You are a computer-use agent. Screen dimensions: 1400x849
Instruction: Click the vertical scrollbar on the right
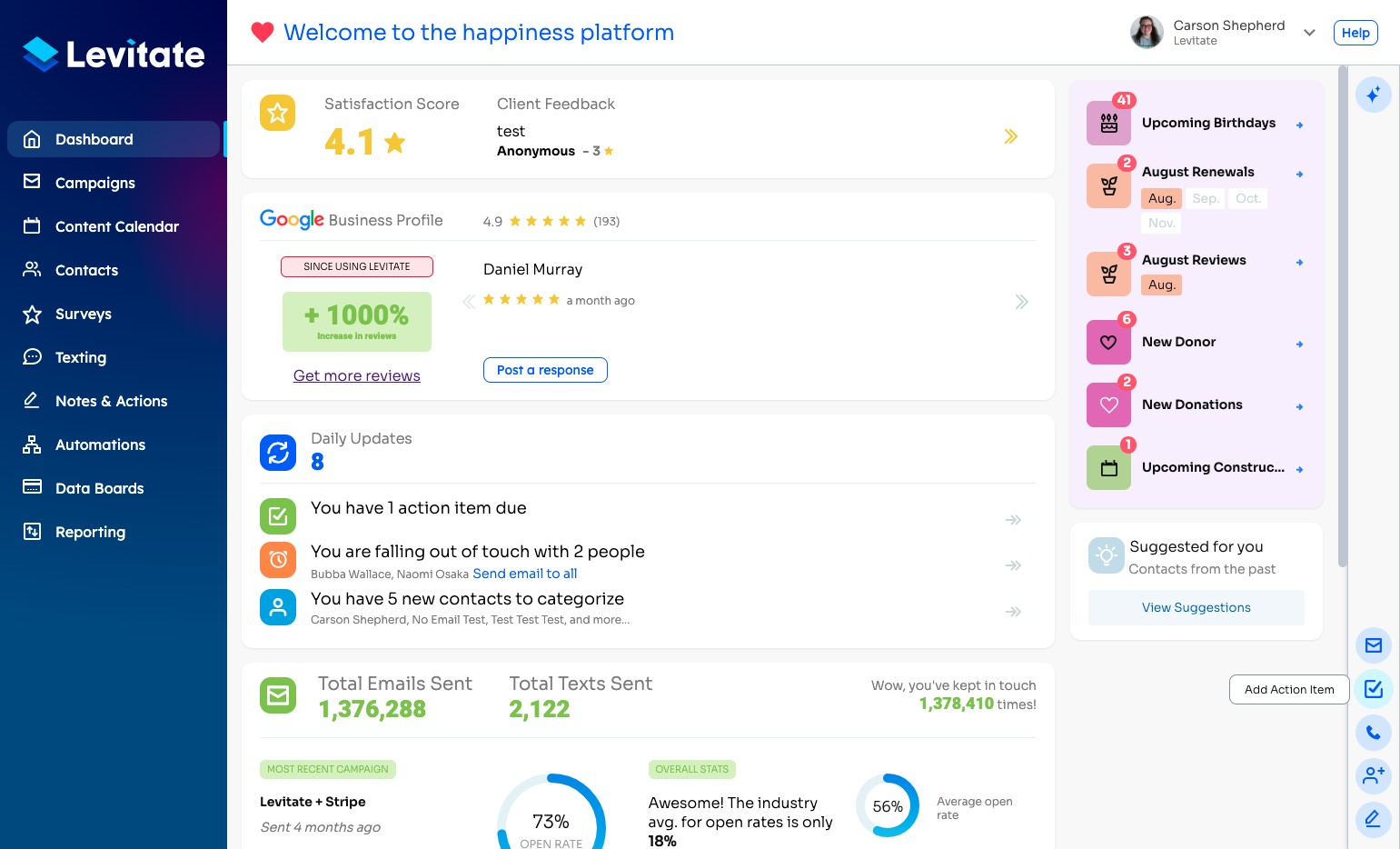(x=1342, y=316)
